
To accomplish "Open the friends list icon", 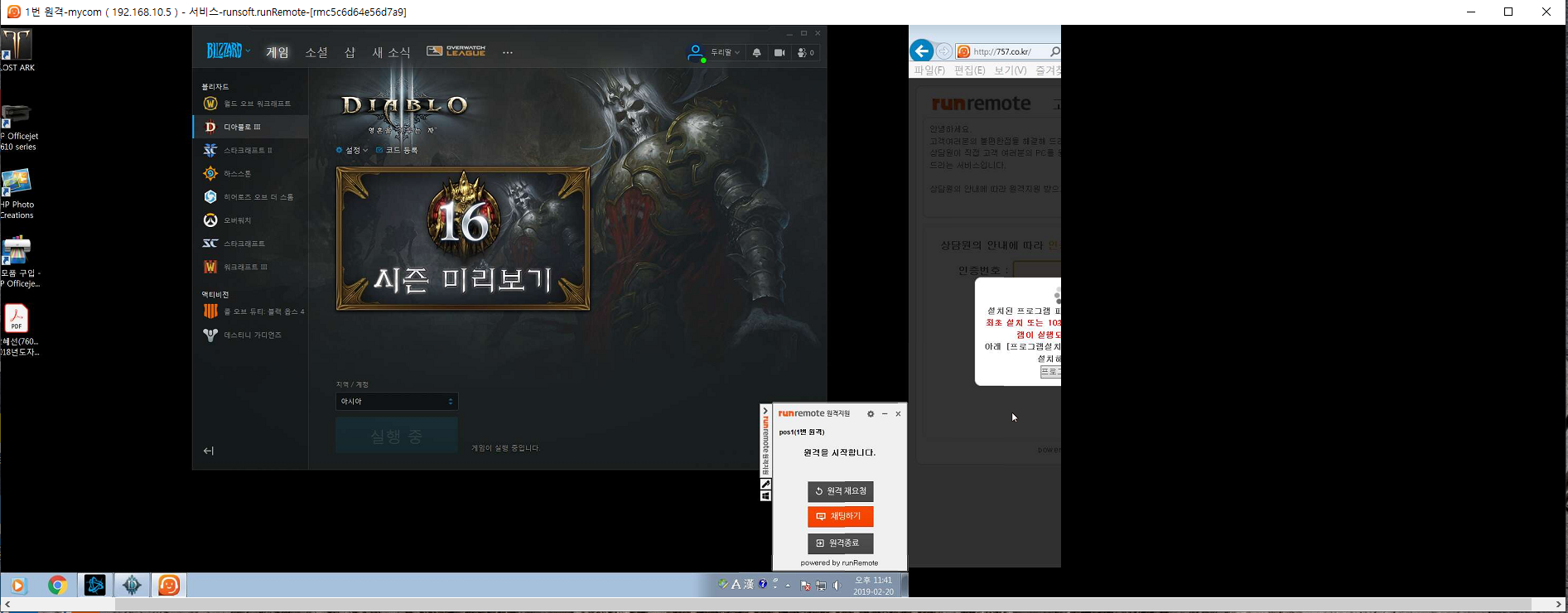I will click(805, 52).
